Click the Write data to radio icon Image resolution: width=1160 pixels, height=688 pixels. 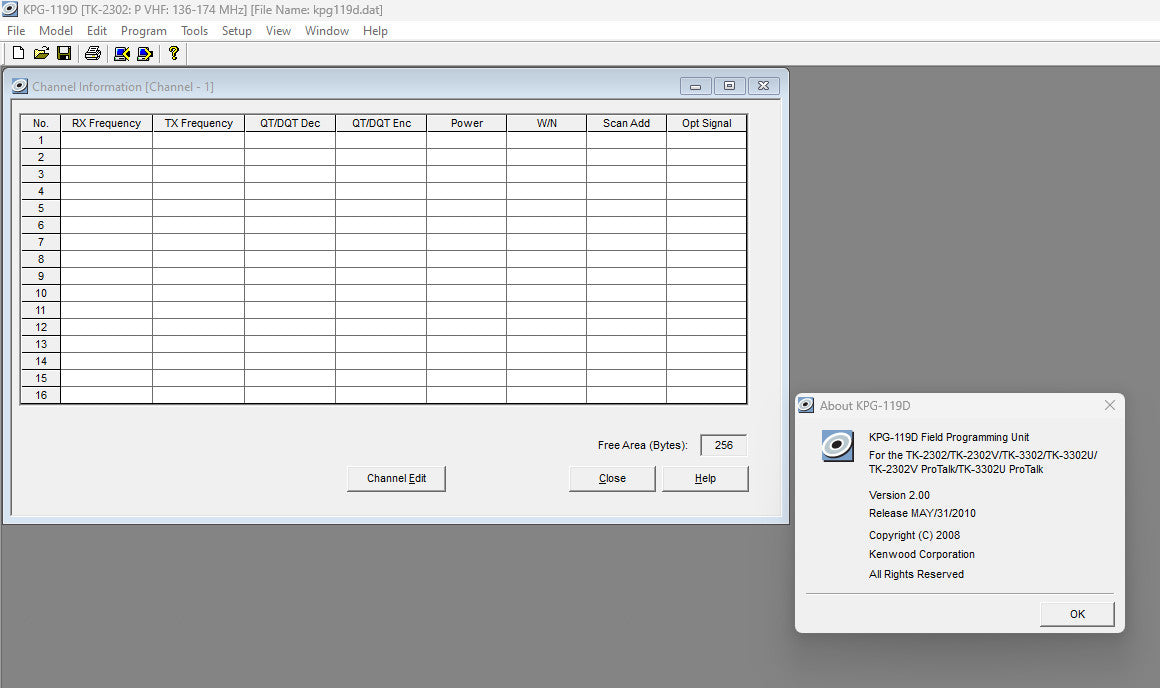pos(145,53)
